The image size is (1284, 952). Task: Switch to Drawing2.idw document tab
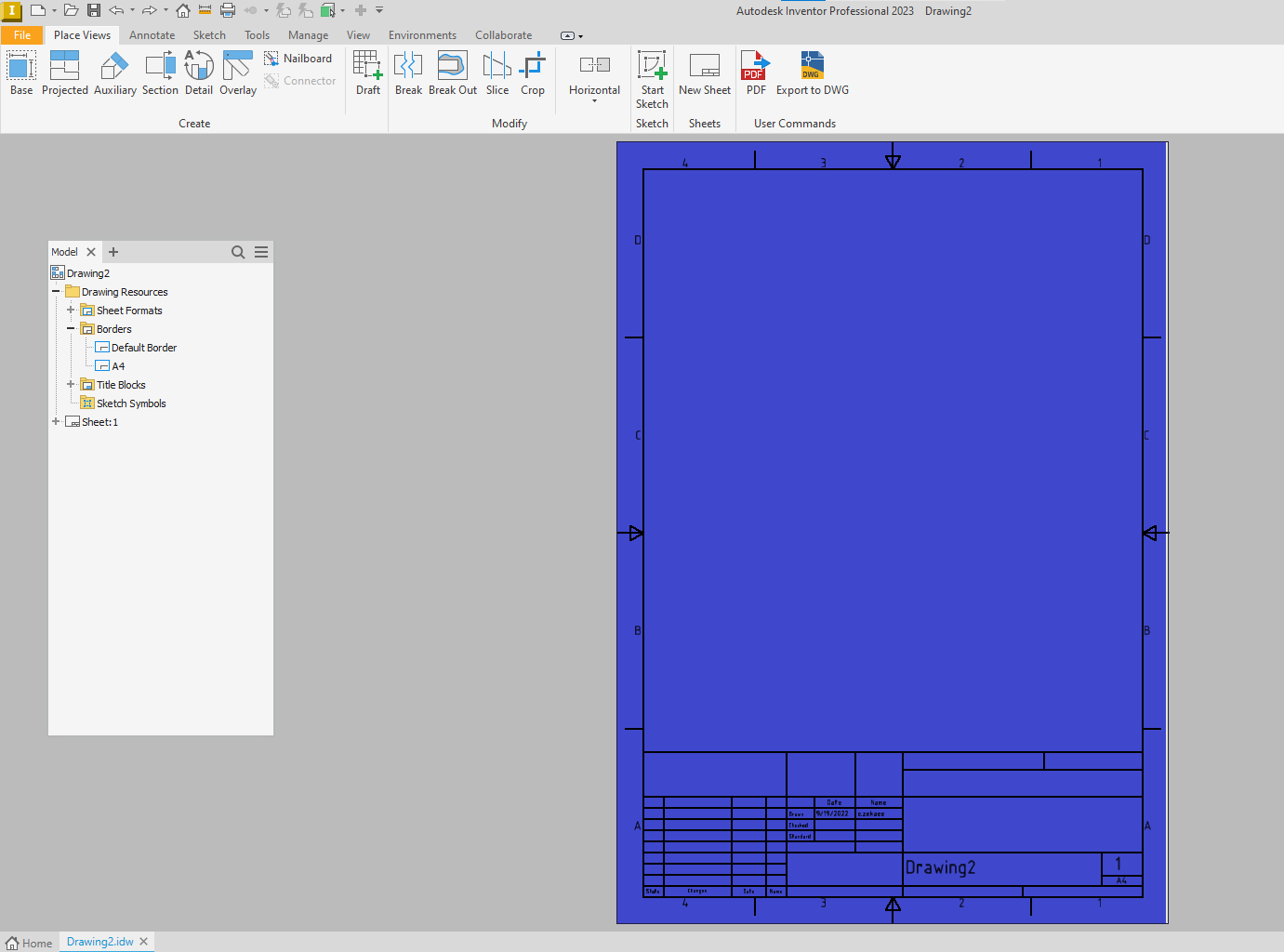click(99, 942)
